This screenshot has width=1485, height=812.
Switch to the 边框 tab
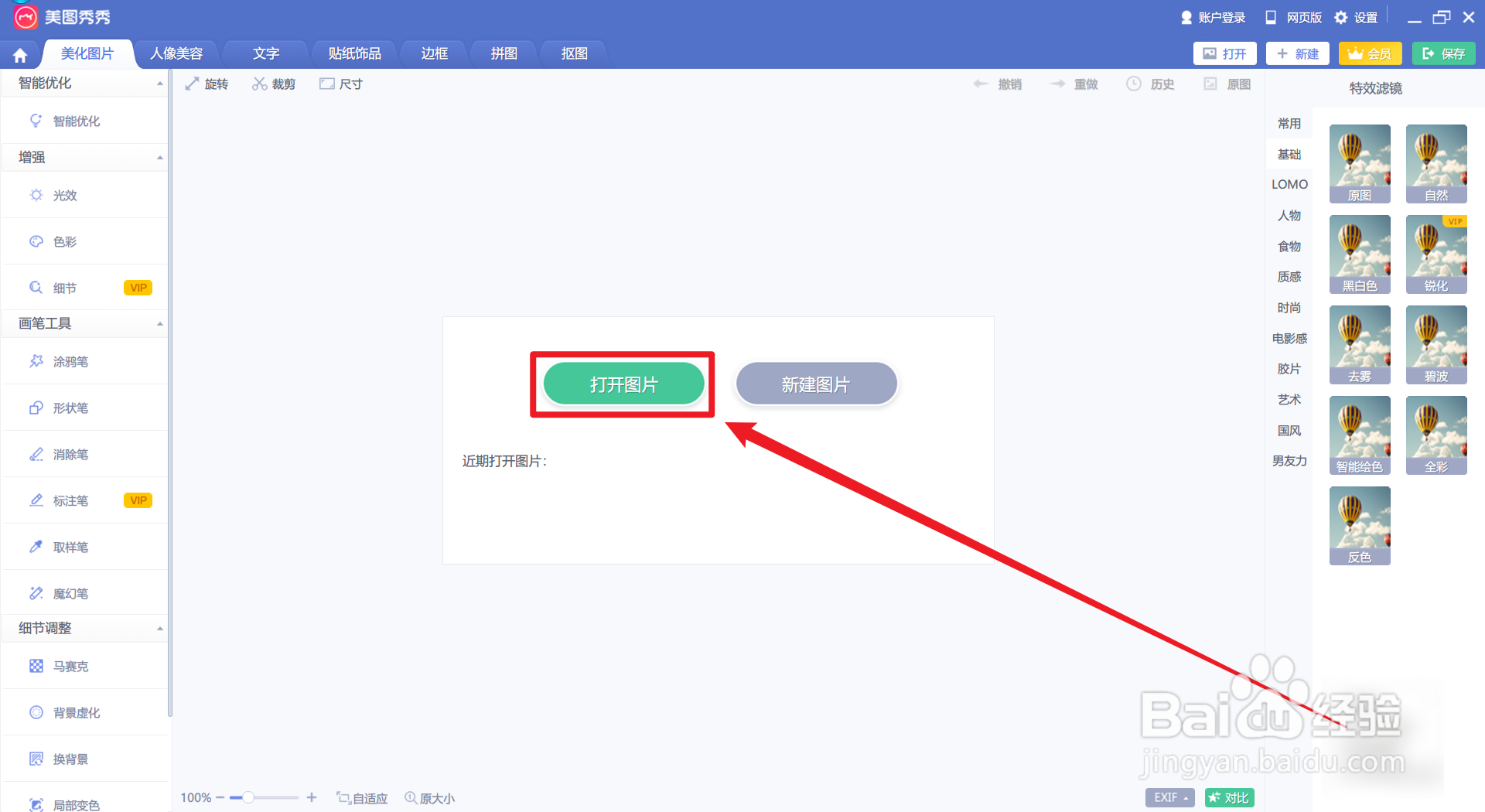click(x=435, y=53)
